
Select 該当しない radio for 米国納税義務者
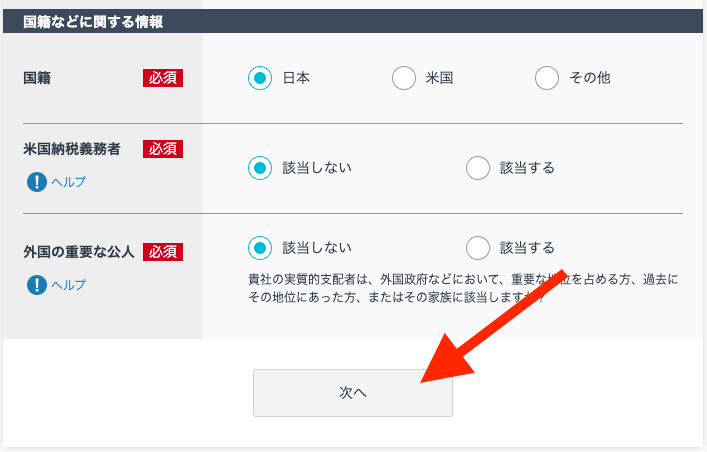[x=260, y=168]
